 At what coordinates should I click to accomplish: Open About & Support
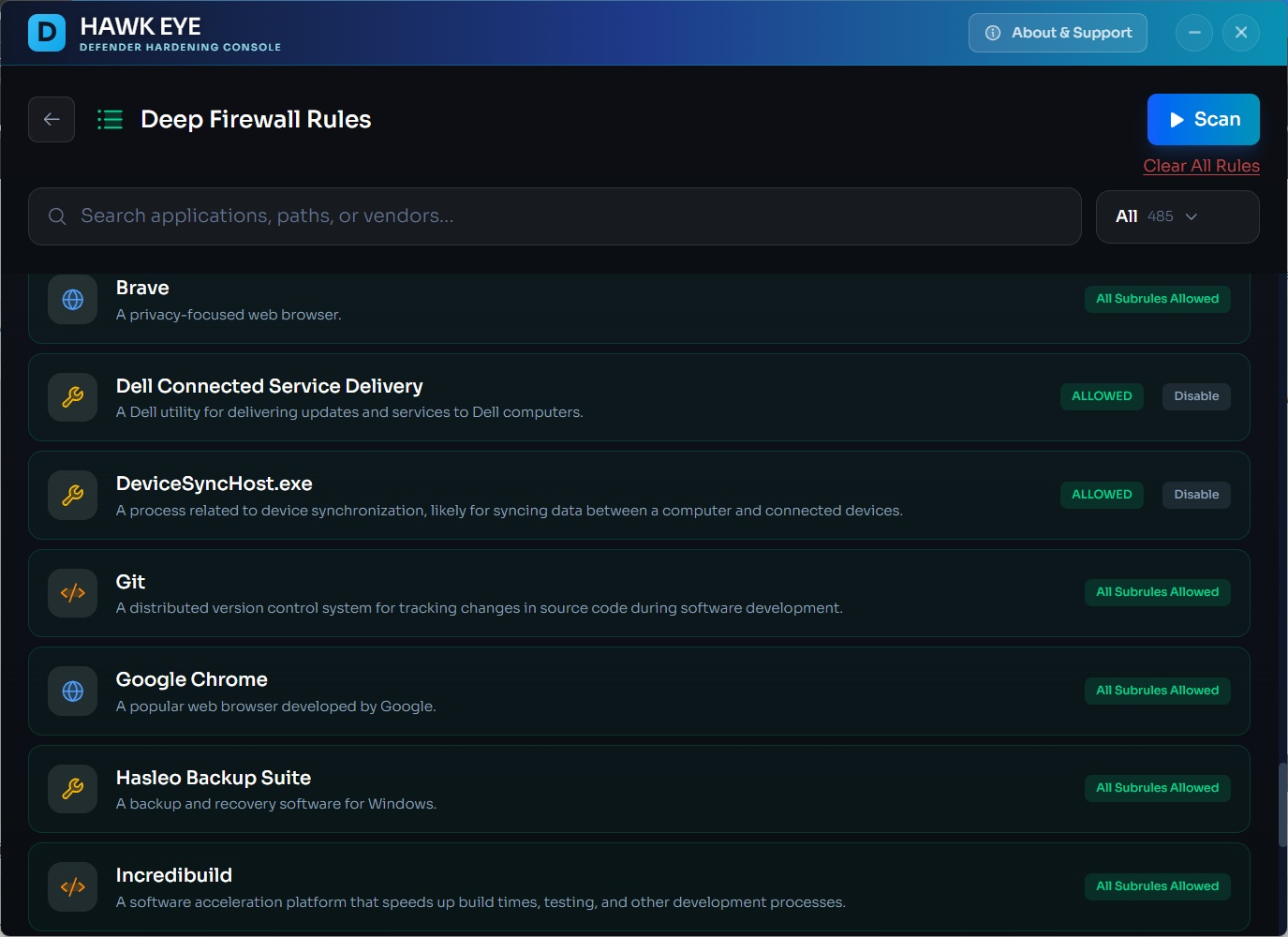[x=1058, y=33]
